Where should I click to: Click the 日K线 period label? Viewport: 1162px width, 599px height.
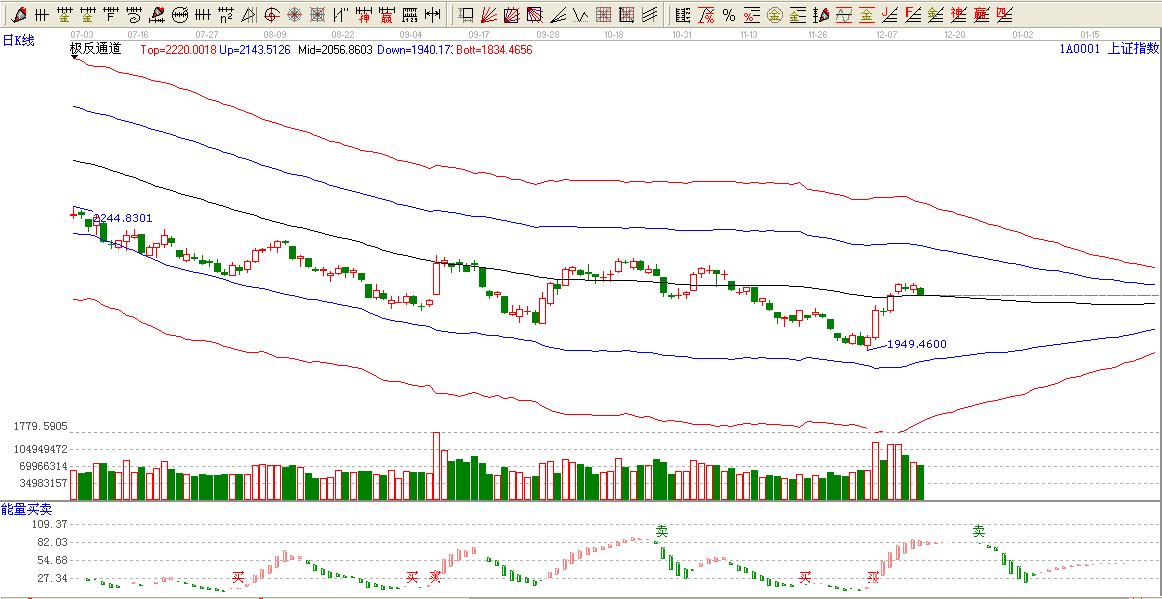pyautogui.click(x=18, y=40)
